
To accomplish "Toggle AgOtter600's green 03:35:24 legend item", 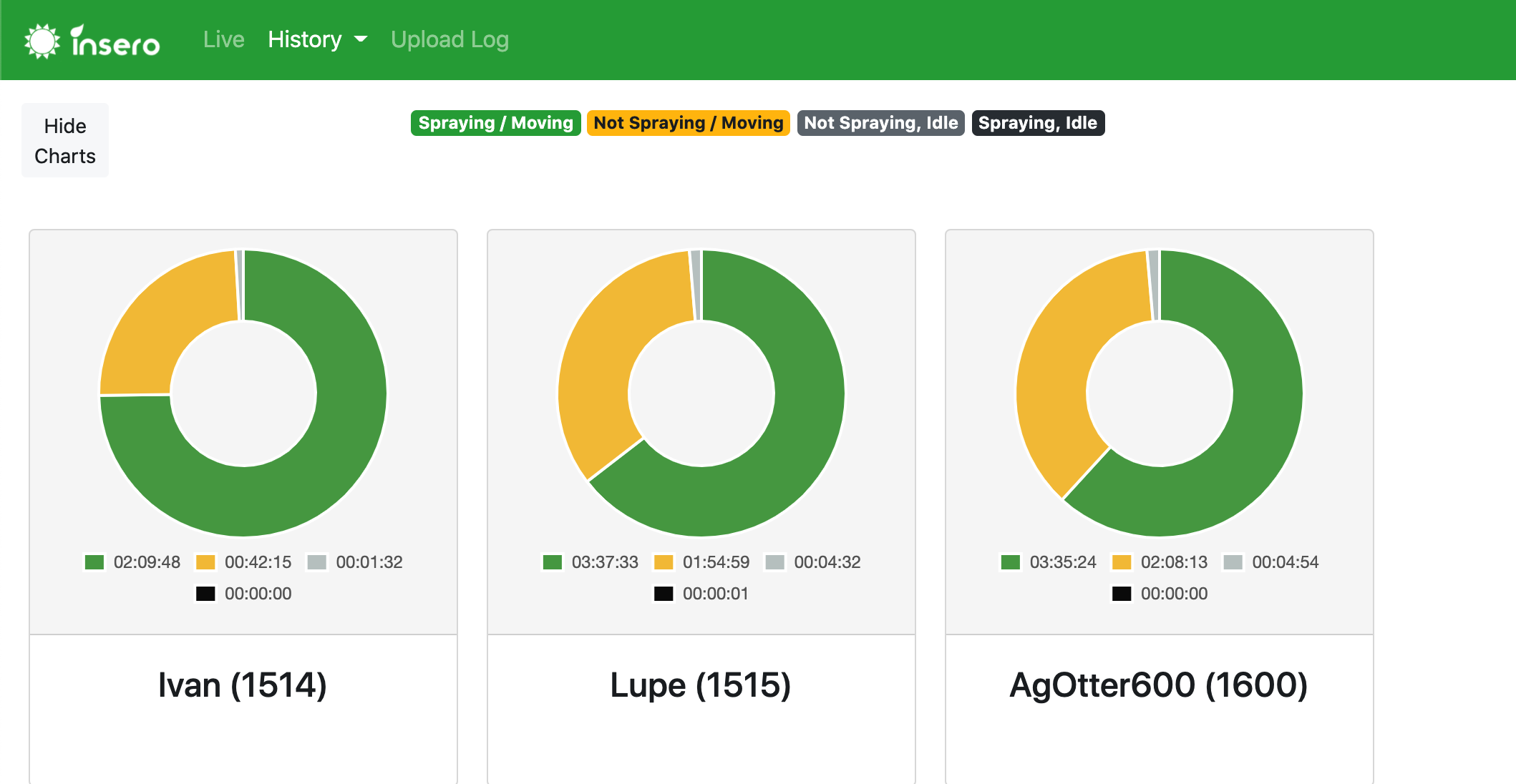I will (x=1049, y=562).
